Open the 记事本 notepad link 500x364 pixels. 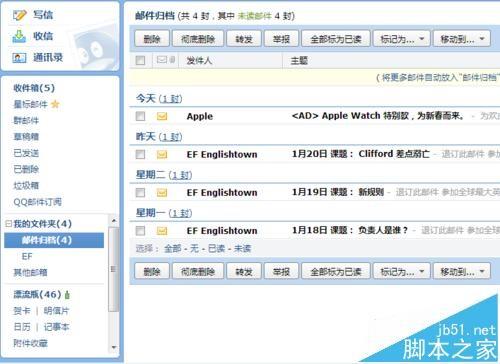(x=56, y=327)
